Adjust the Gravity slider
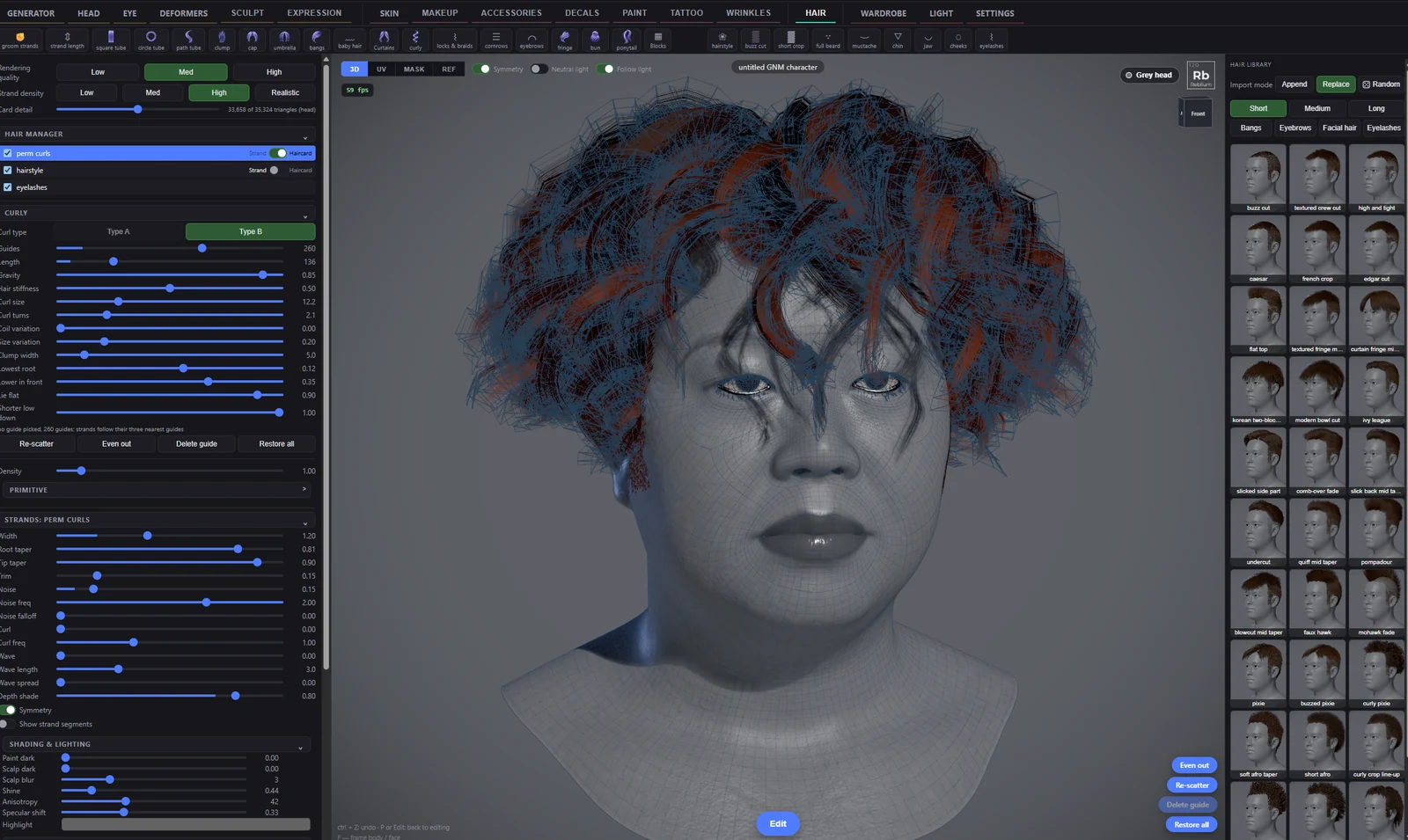 170,275
